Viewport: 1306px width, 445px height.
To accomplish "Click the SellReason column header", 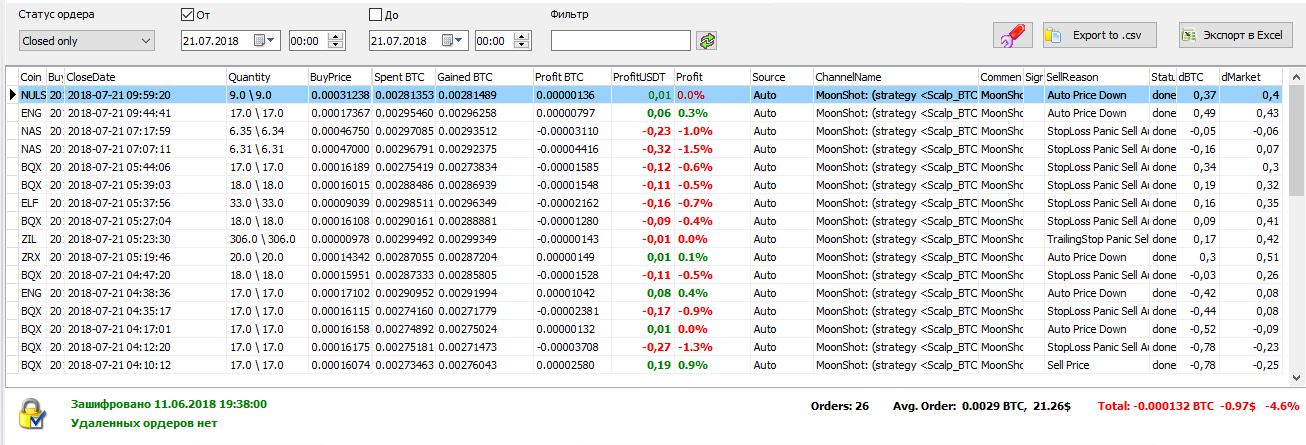I will 1096,77.
